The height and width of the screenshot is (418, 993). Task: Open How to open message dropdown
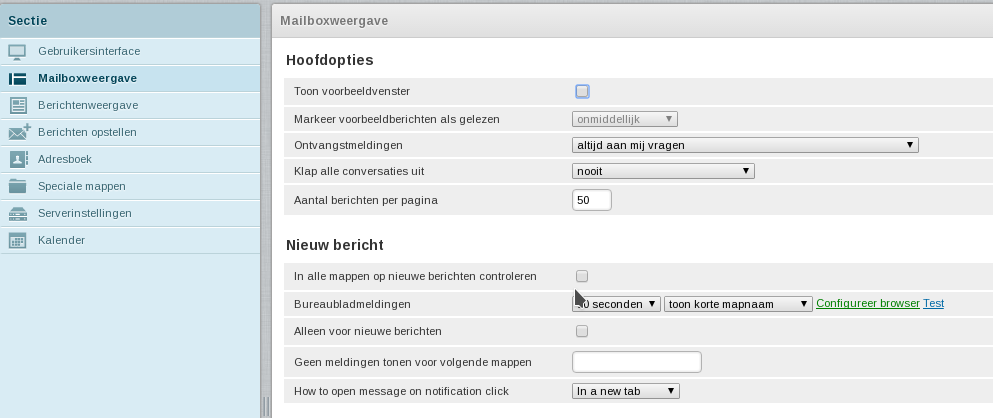tap(626, 391)
